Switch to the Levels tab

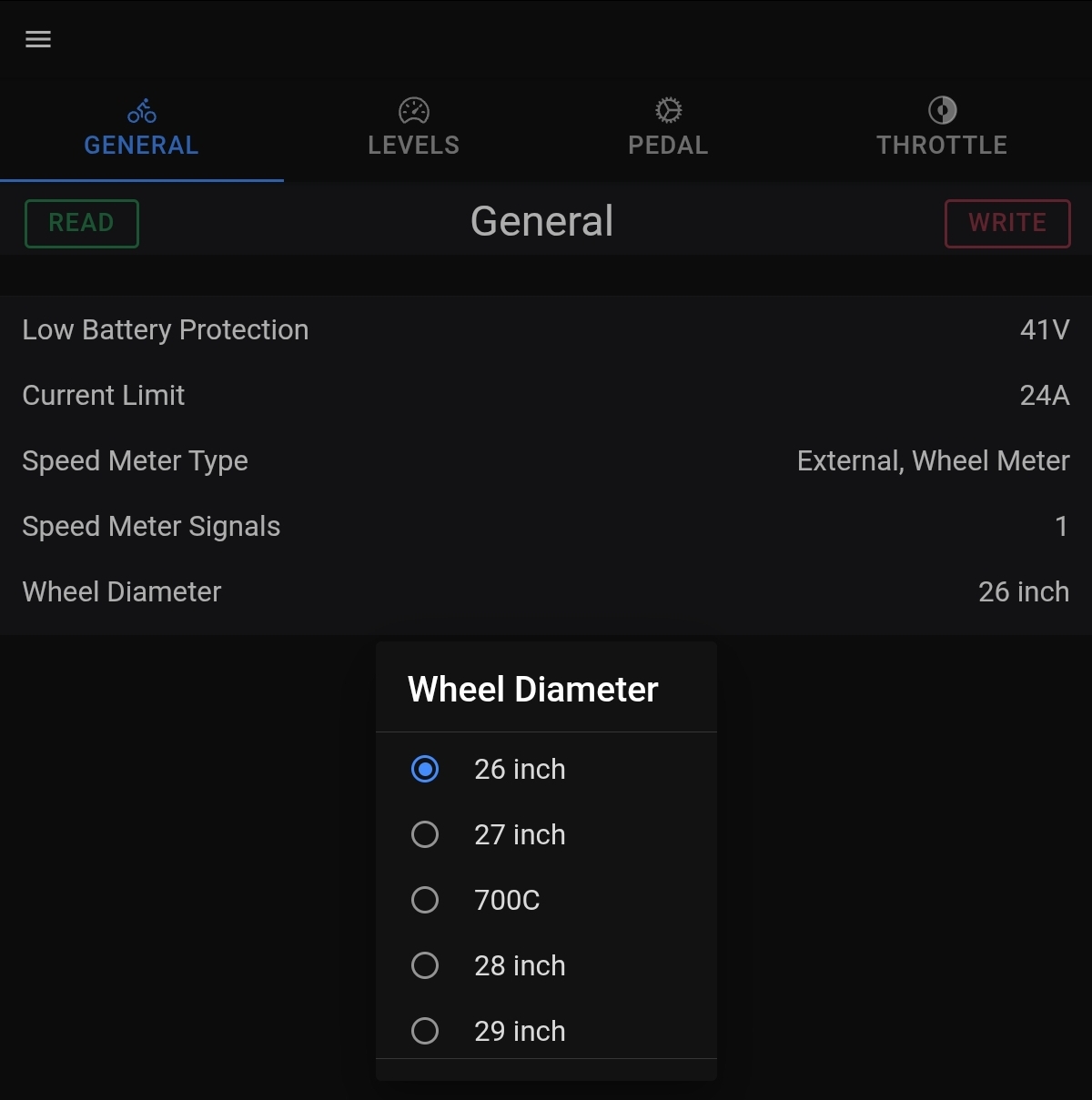tap(414, 145)
